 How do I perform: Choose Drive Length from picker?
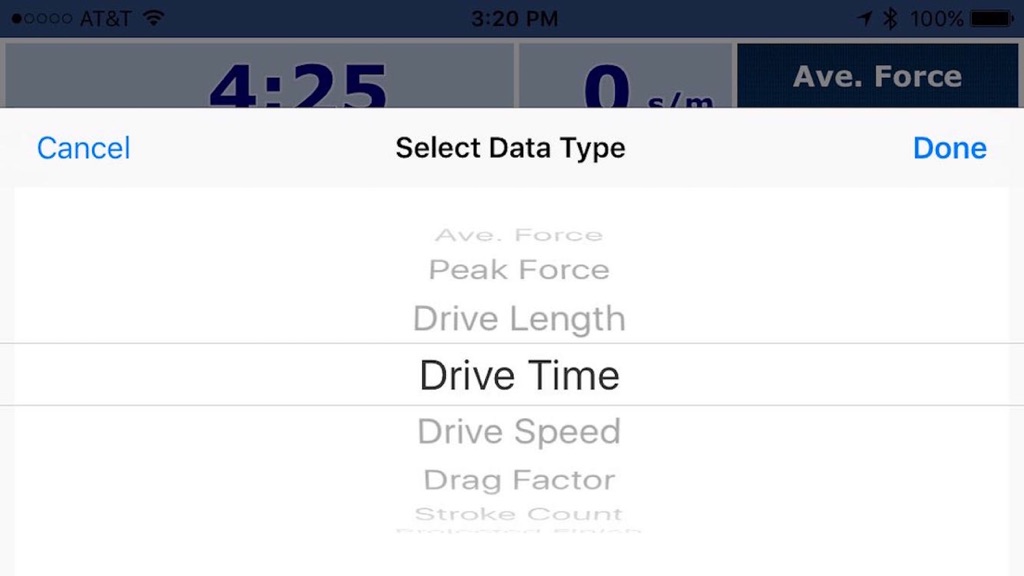point(519,319)
